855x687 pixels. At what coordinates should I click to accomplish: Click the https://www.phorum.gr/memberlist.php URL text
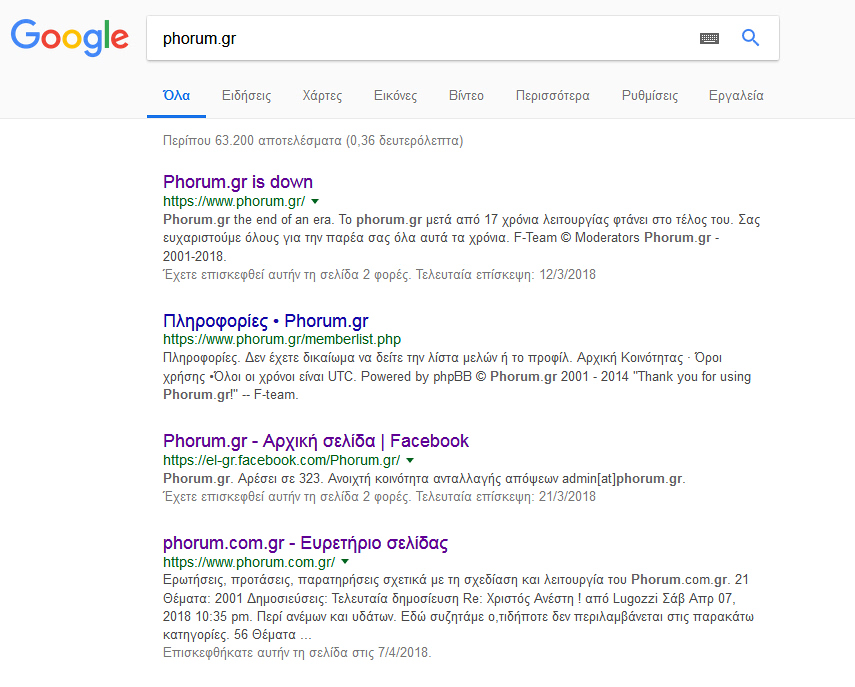click(282, 339)
